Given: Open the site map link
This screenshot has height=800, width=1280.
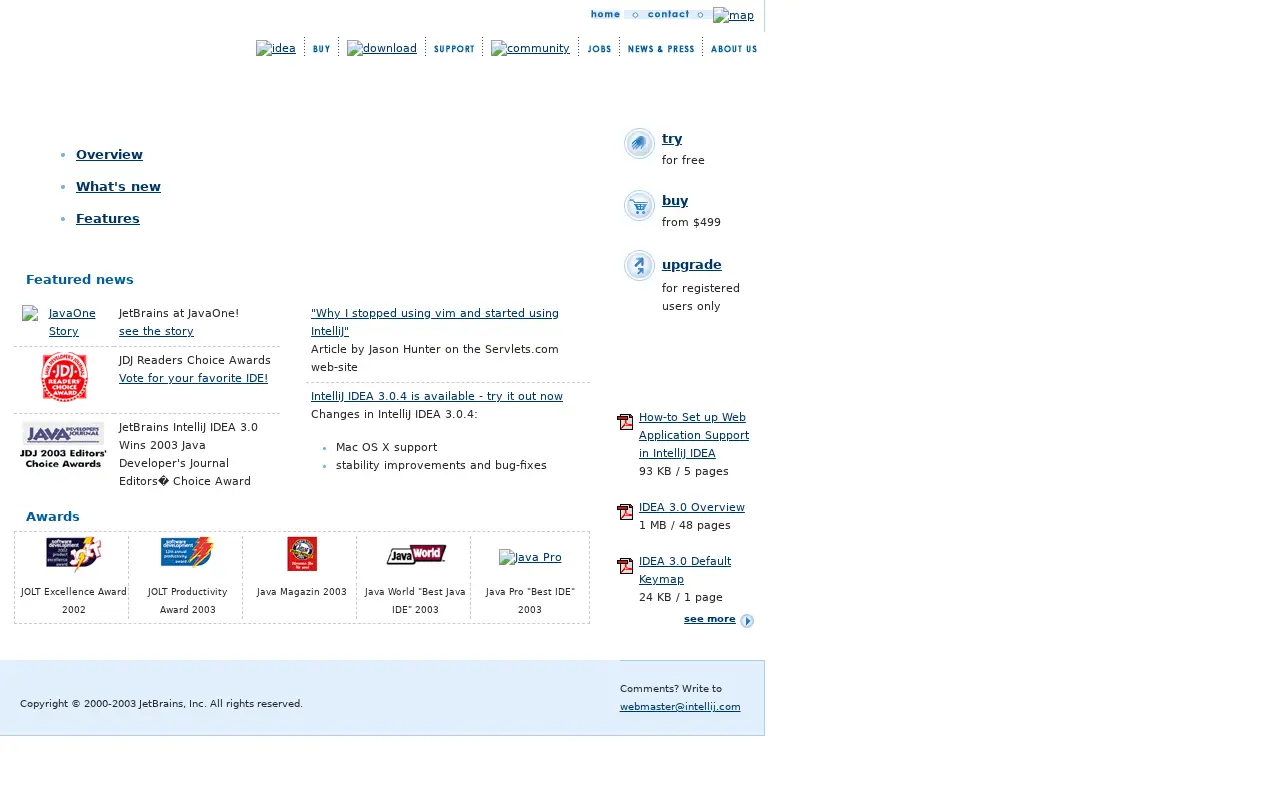Looking at the screenshot, I should click(x=733, y=15).
